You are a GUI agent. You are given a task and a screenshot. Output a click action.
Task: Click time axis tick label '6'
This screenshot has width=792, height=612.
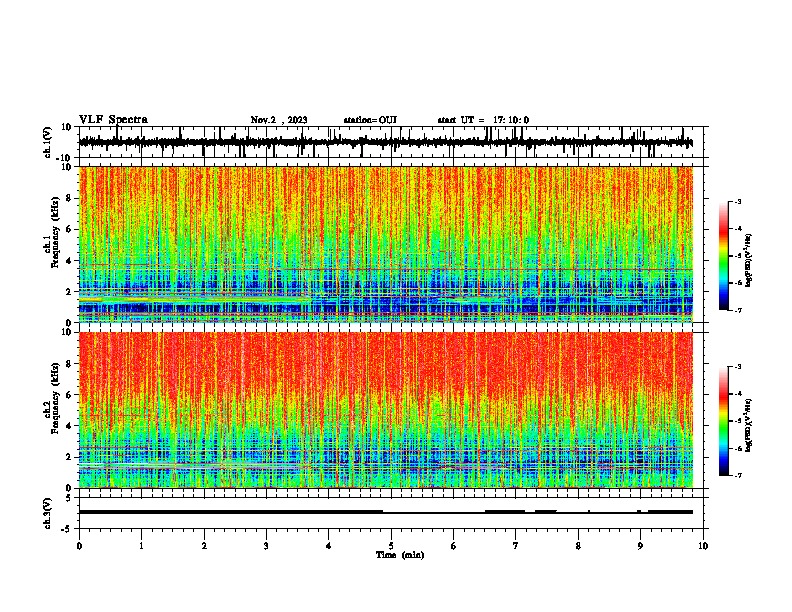coord(454,546)
